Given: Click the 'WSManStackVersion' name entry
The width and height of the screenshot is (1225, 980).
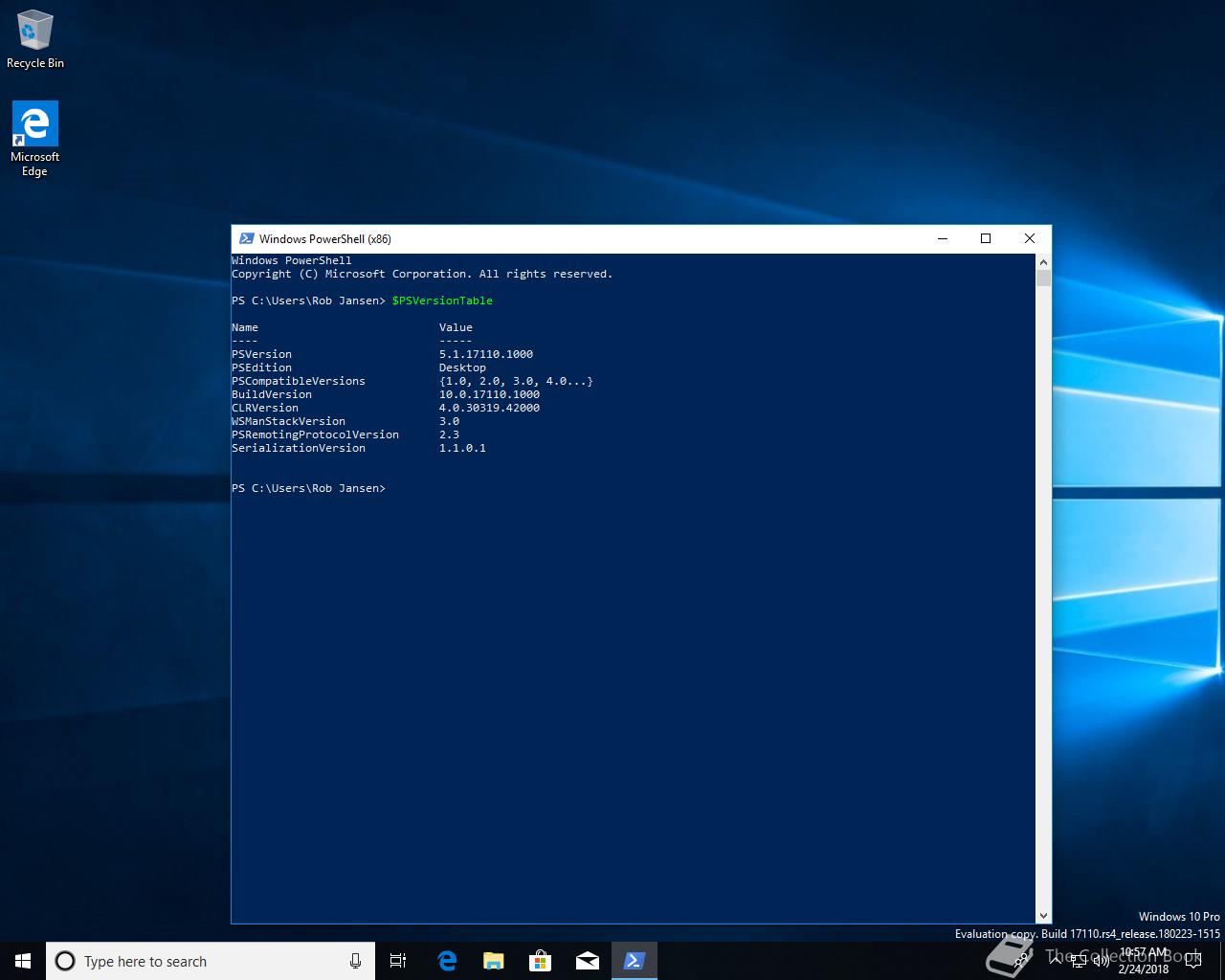Looking at the screenshot, I should 288,421.
